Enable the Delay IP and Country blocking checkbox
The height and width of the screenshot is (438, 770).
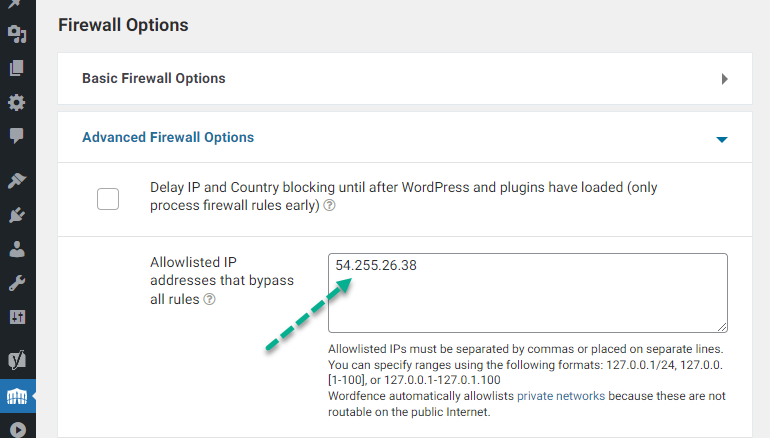(108, 199)
